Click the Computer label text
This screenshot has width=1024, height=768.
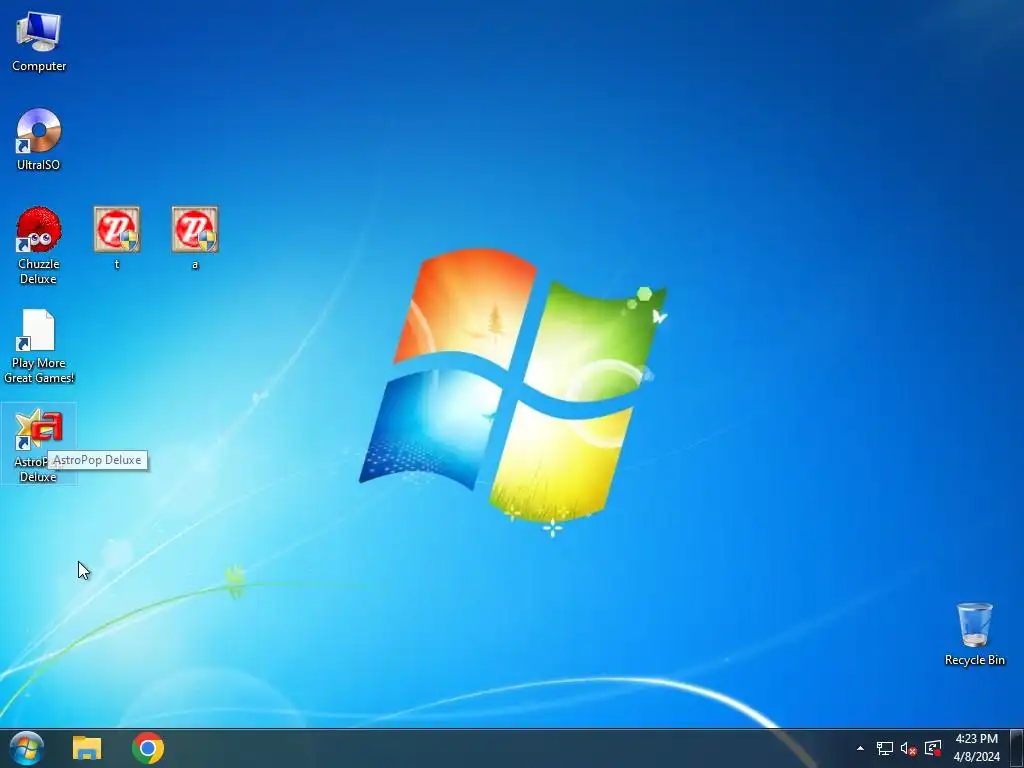tap(39, 66)
